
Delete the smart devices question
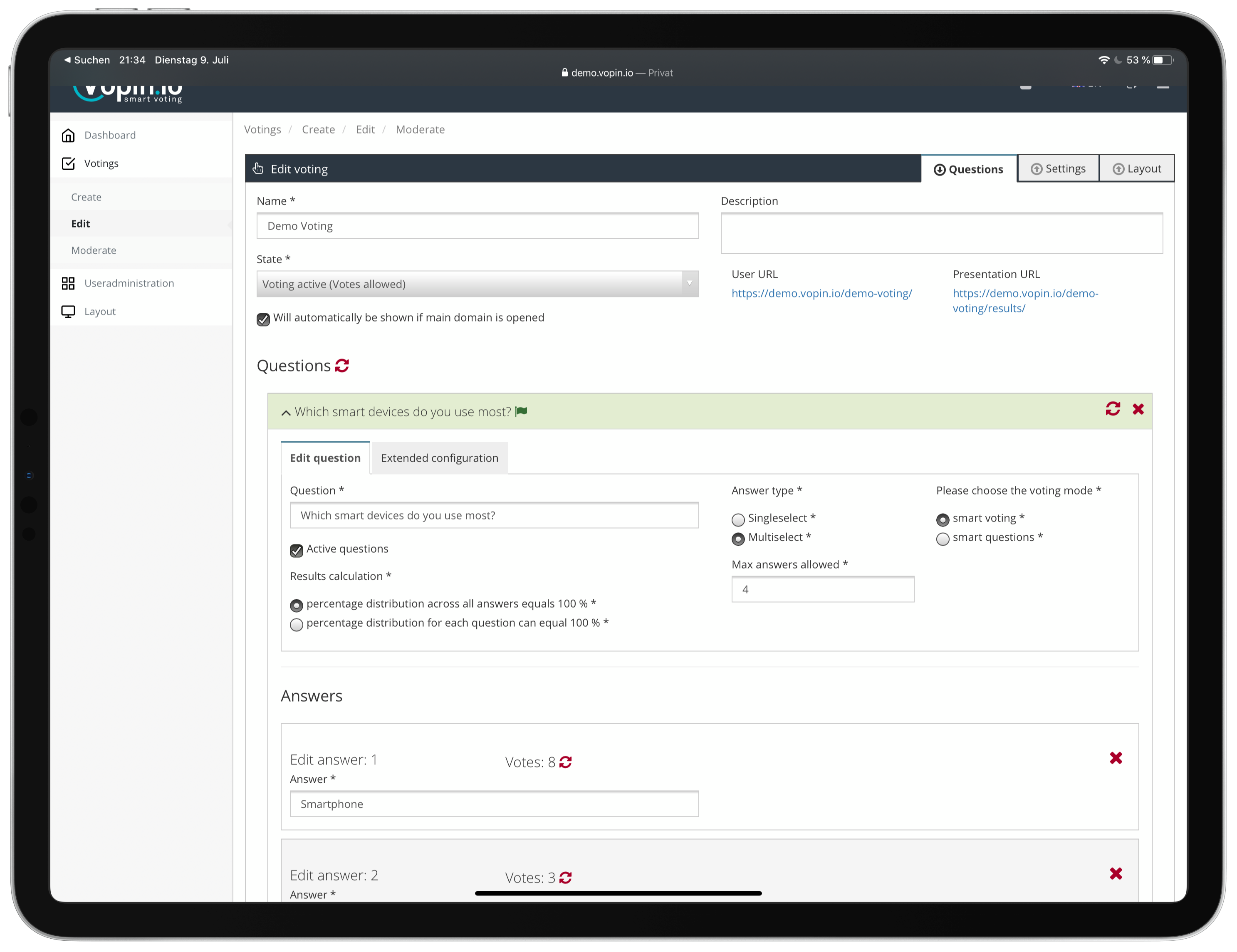coord(1138,409)
